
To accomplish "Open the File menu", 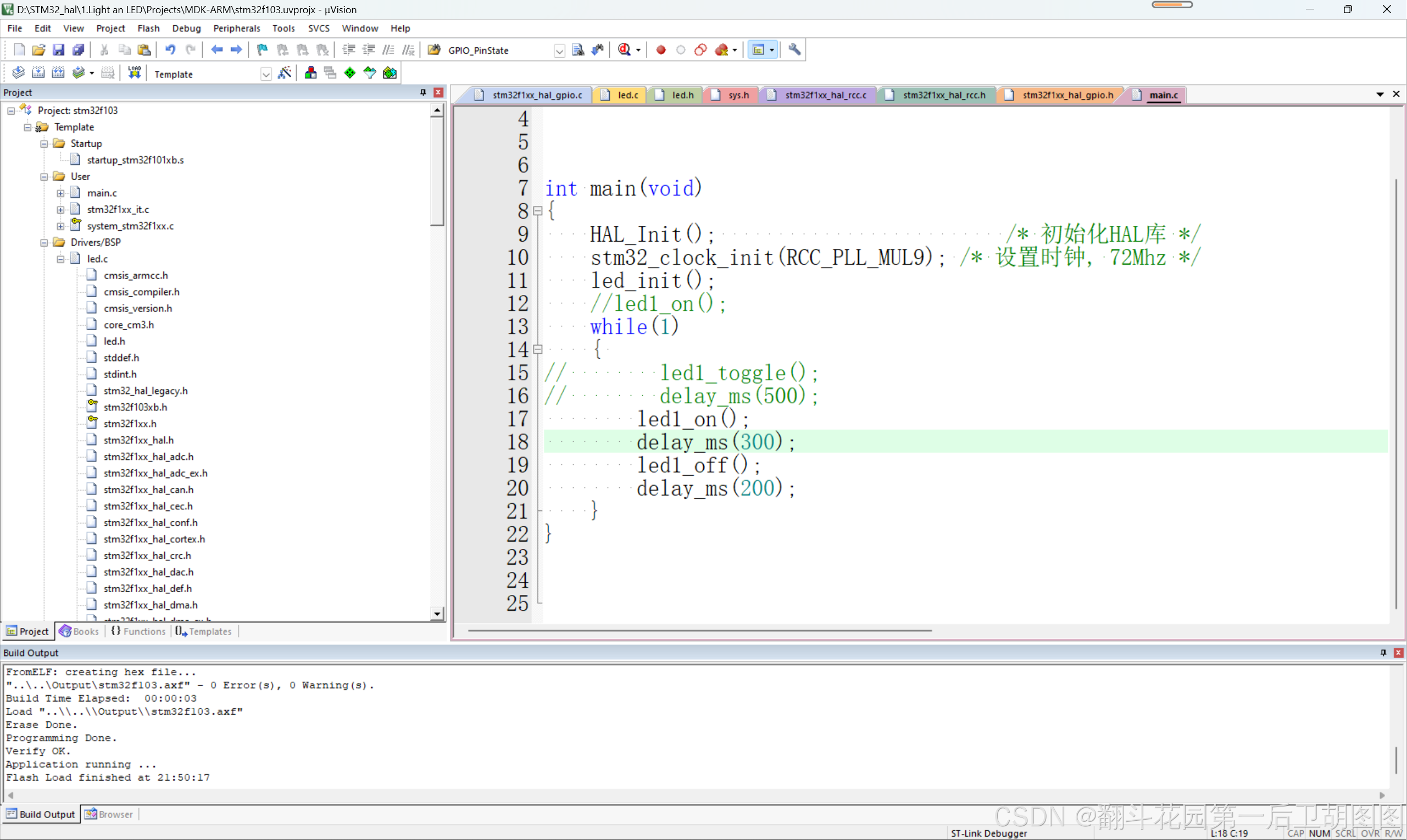I will click(x=15, y=29).
